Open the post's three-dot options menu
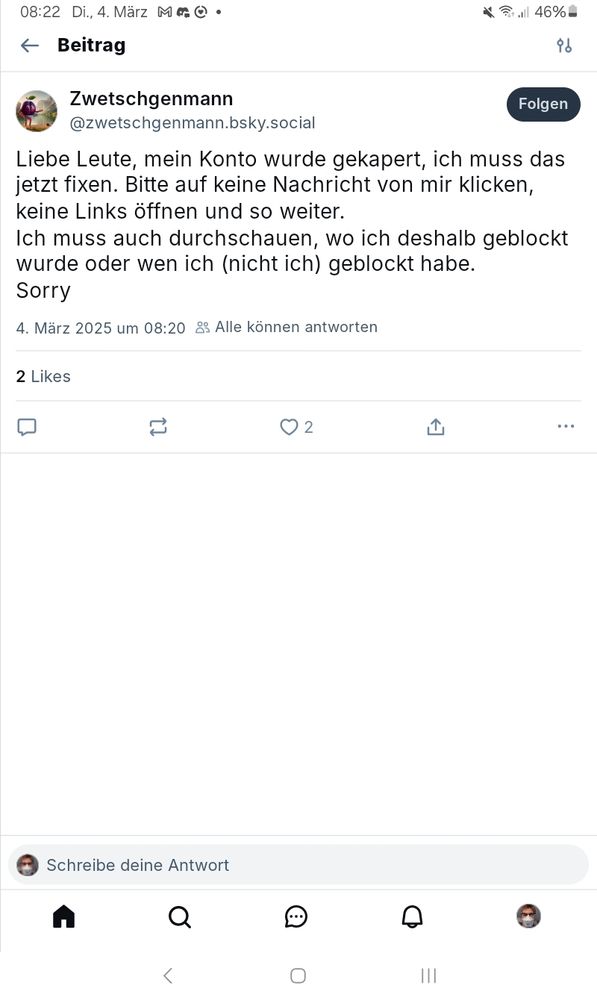597x1000 pixels. 566,426
